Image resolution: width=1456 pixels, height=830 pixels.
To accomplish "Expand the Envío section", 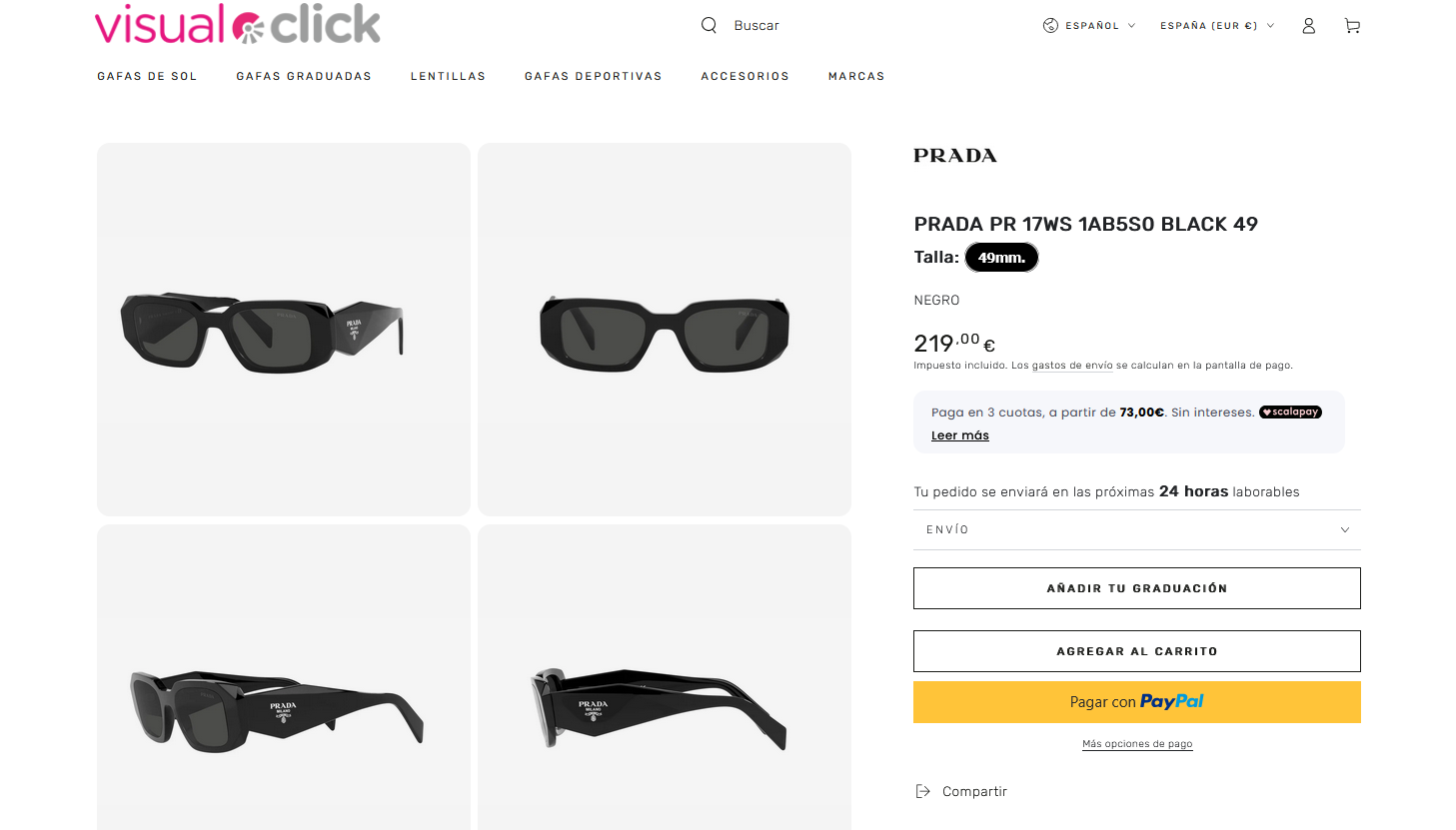I will (1137, 529).
